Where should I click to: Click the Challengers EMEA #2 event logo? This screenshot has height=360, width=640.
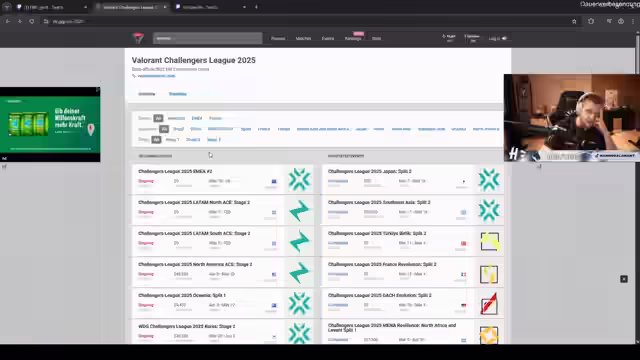299,179
